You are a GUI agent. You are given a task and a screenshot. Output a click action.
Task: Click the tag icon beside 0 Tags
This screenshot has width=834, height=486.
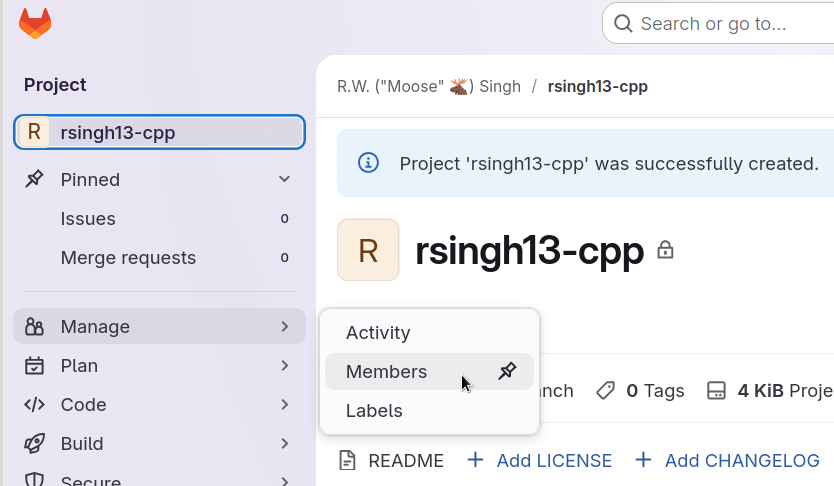pos(605,391)
